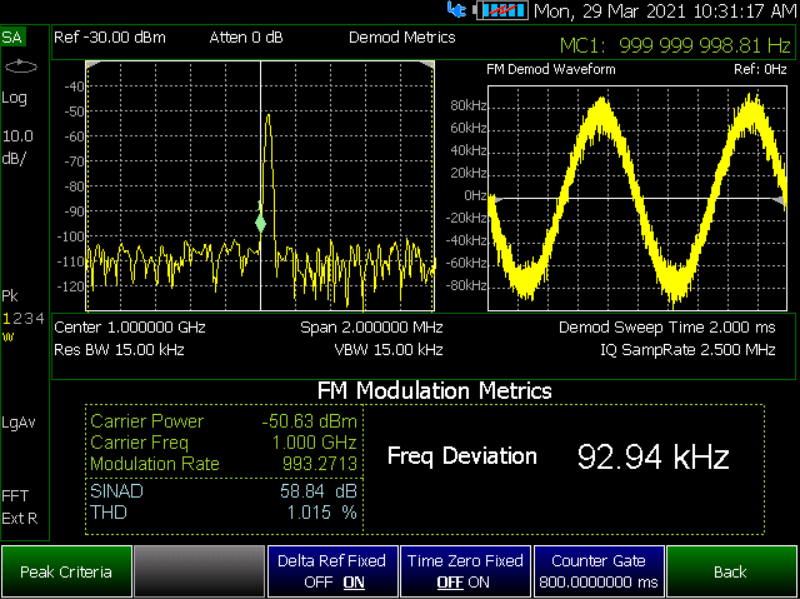Click the Log scale type label
Viewport: 800px width, 599px height.
point(14,97)
